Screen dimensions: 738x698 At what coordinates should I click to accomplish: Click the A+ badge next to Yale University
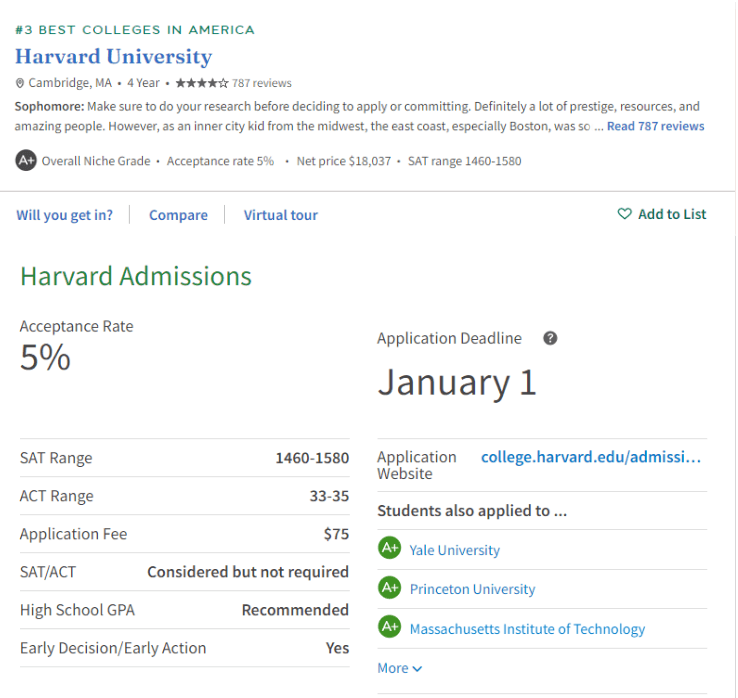[389, 548]
